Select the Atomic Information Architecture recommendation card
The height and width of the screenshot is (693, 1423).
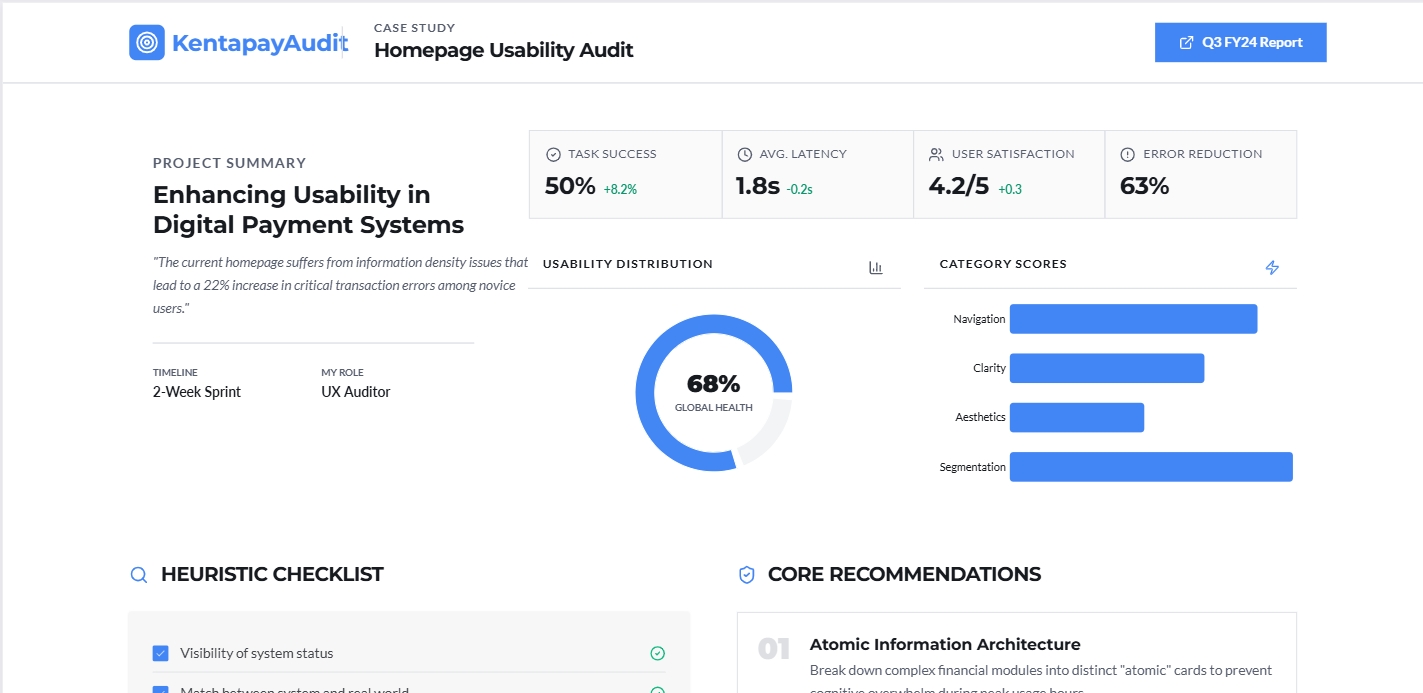click(1017, 653)
